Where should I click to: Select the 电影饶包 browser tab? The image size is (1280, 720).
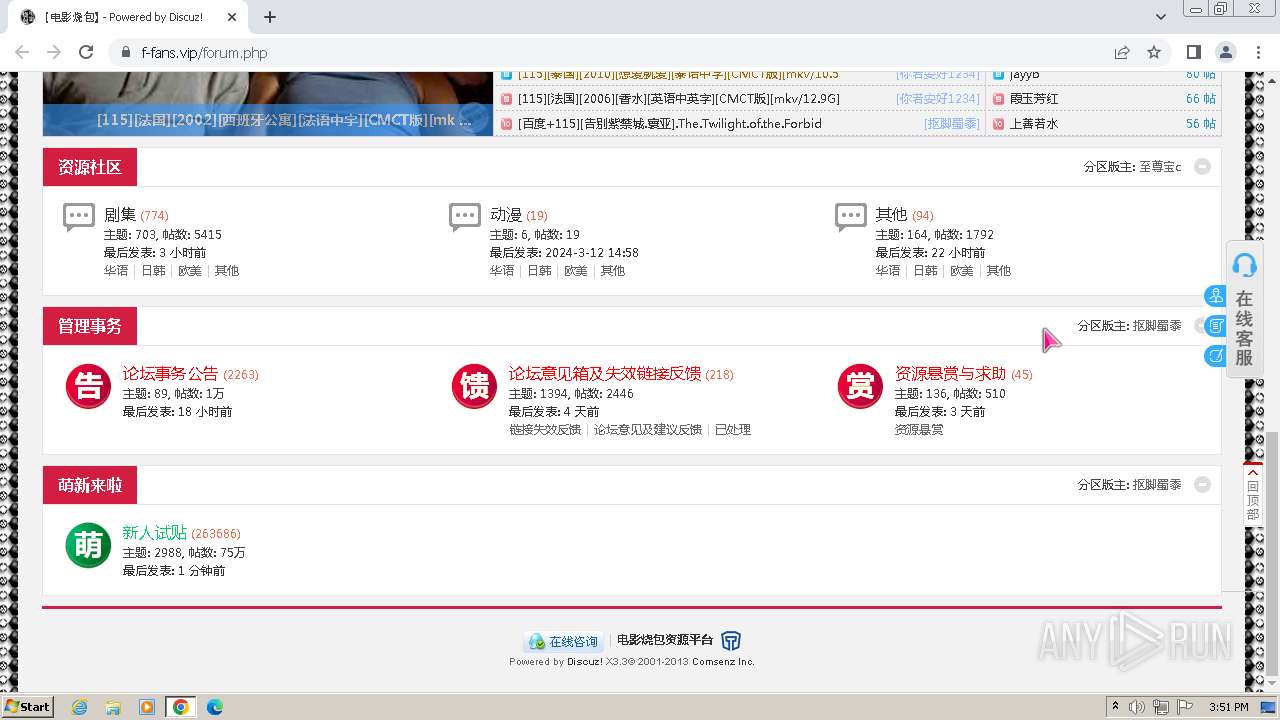[128, 17]
